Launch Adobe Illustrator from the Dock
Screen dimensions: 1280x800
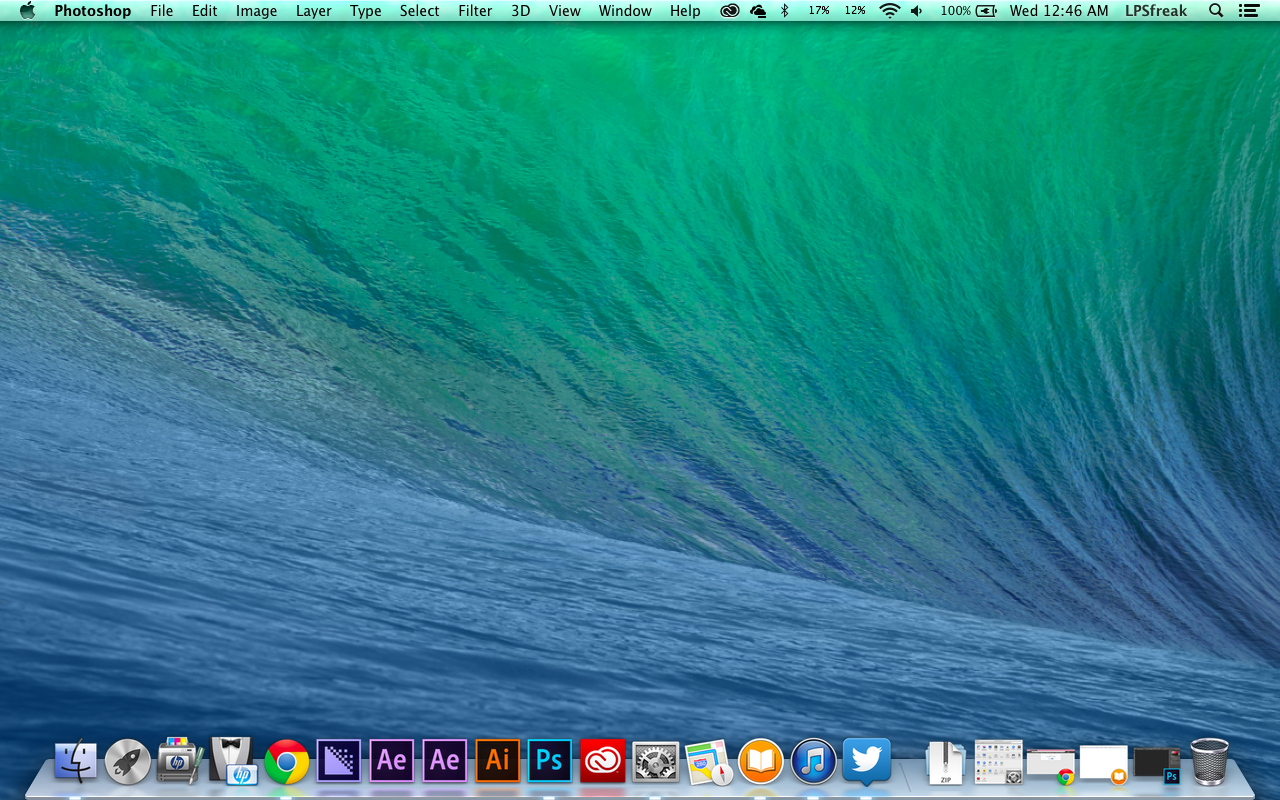coord(498,761)
